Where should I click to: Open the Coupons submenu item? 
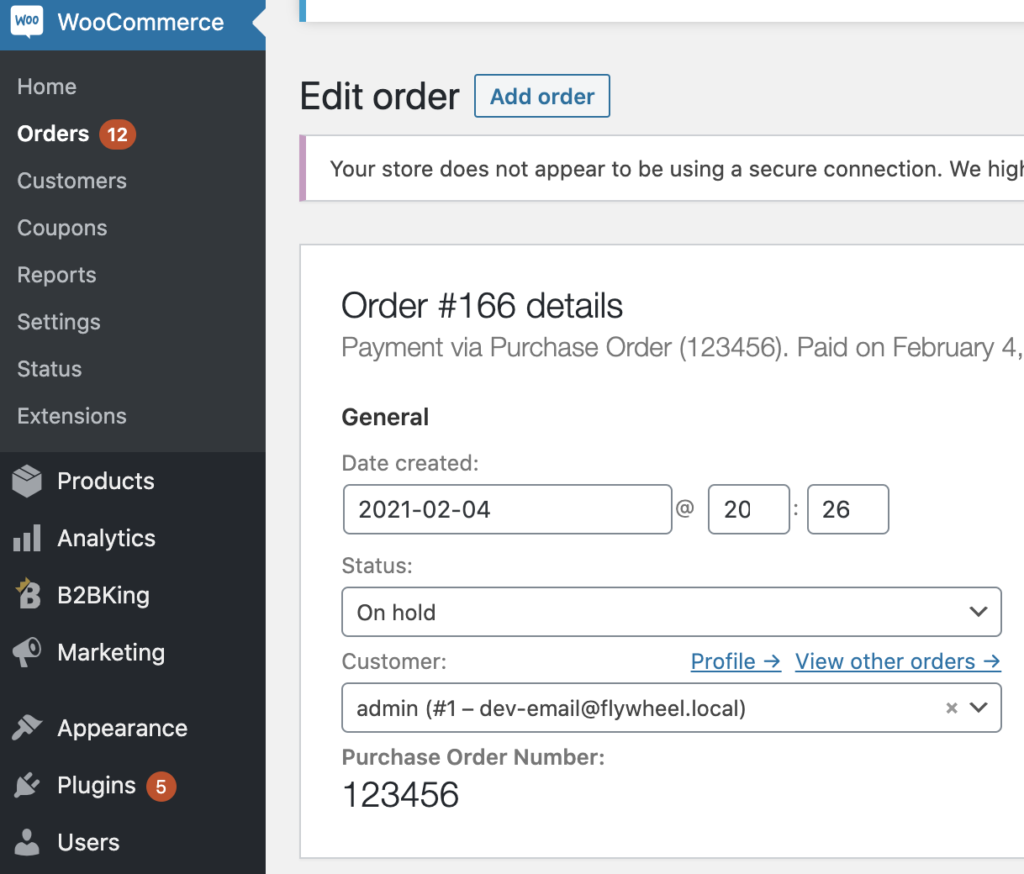(x=62, y=228)
